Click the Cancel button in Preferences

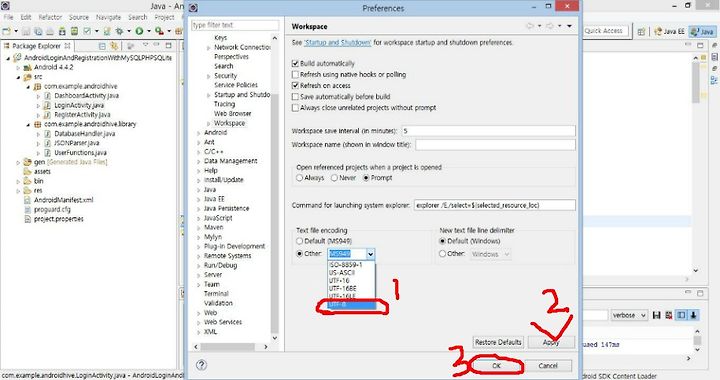548,366
